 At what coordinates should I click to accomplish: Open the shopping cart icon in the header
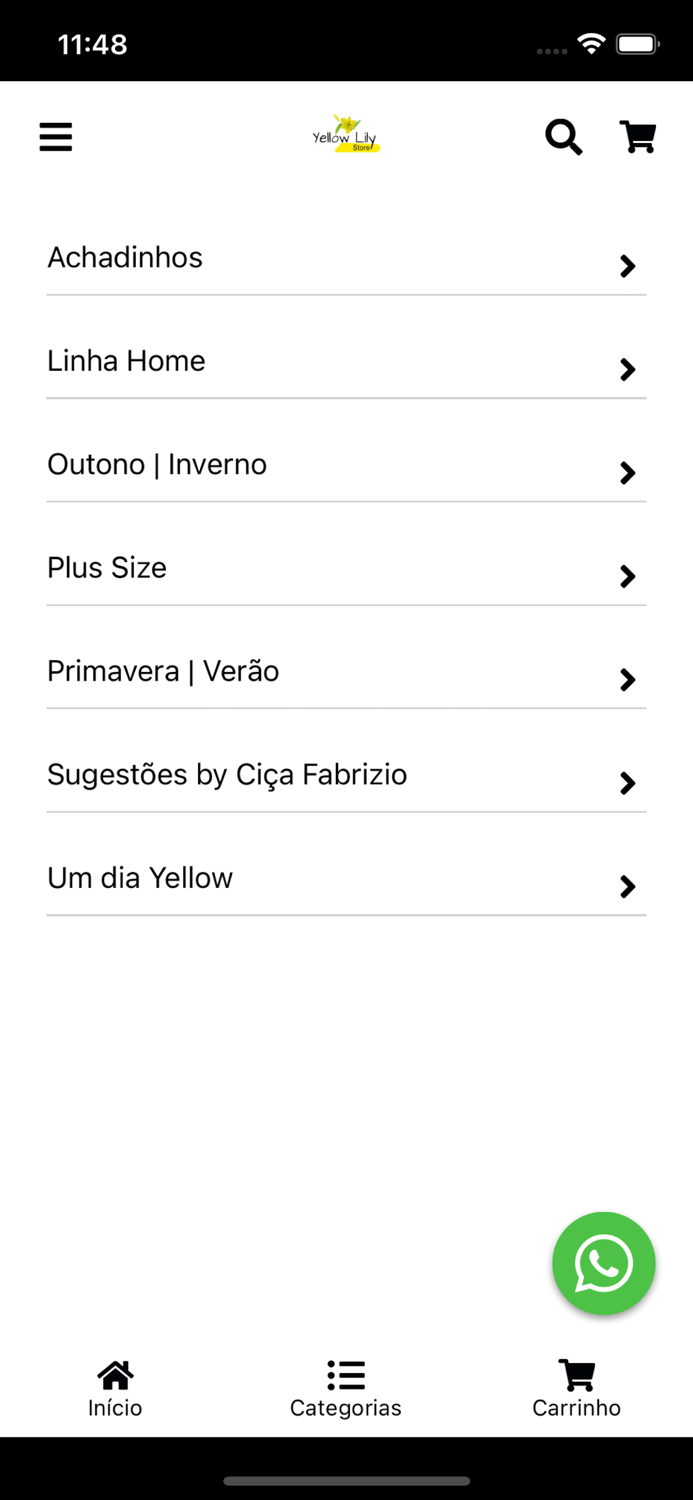click(x=638, y=137)
